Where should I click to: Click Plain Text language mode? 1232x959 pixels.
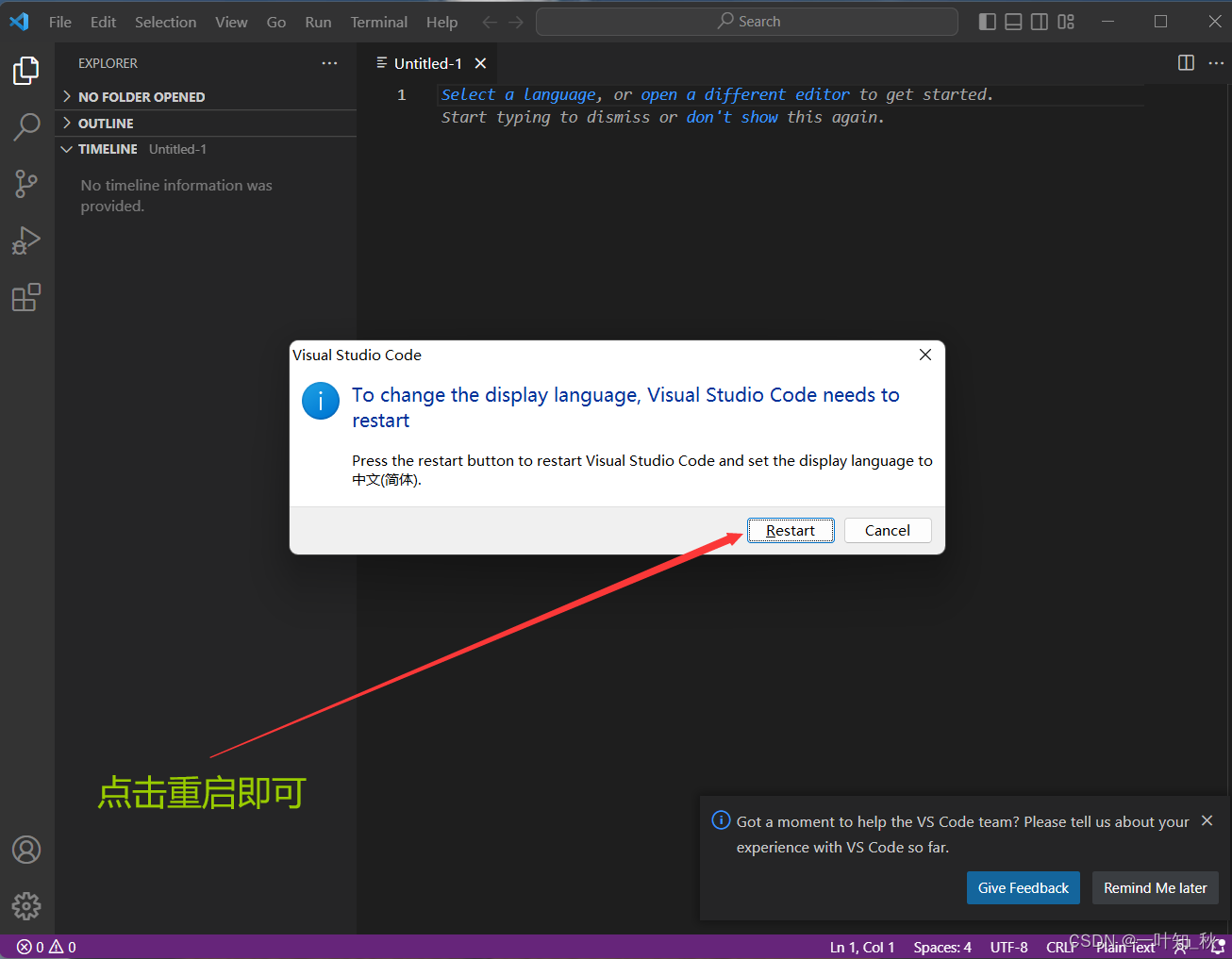point(1125,947)
